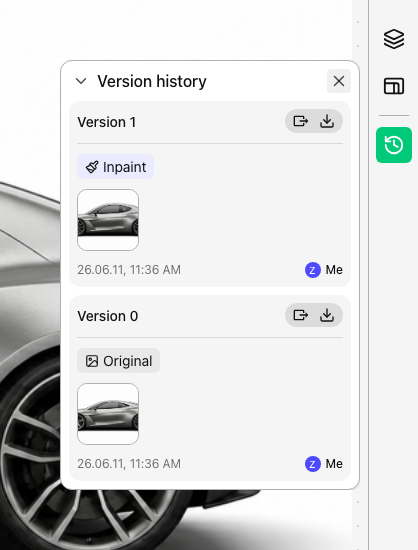Viewport: 418px width, 550px height.
Task: Open the layout panel icon in sidebar
Action: pos(394,86)
